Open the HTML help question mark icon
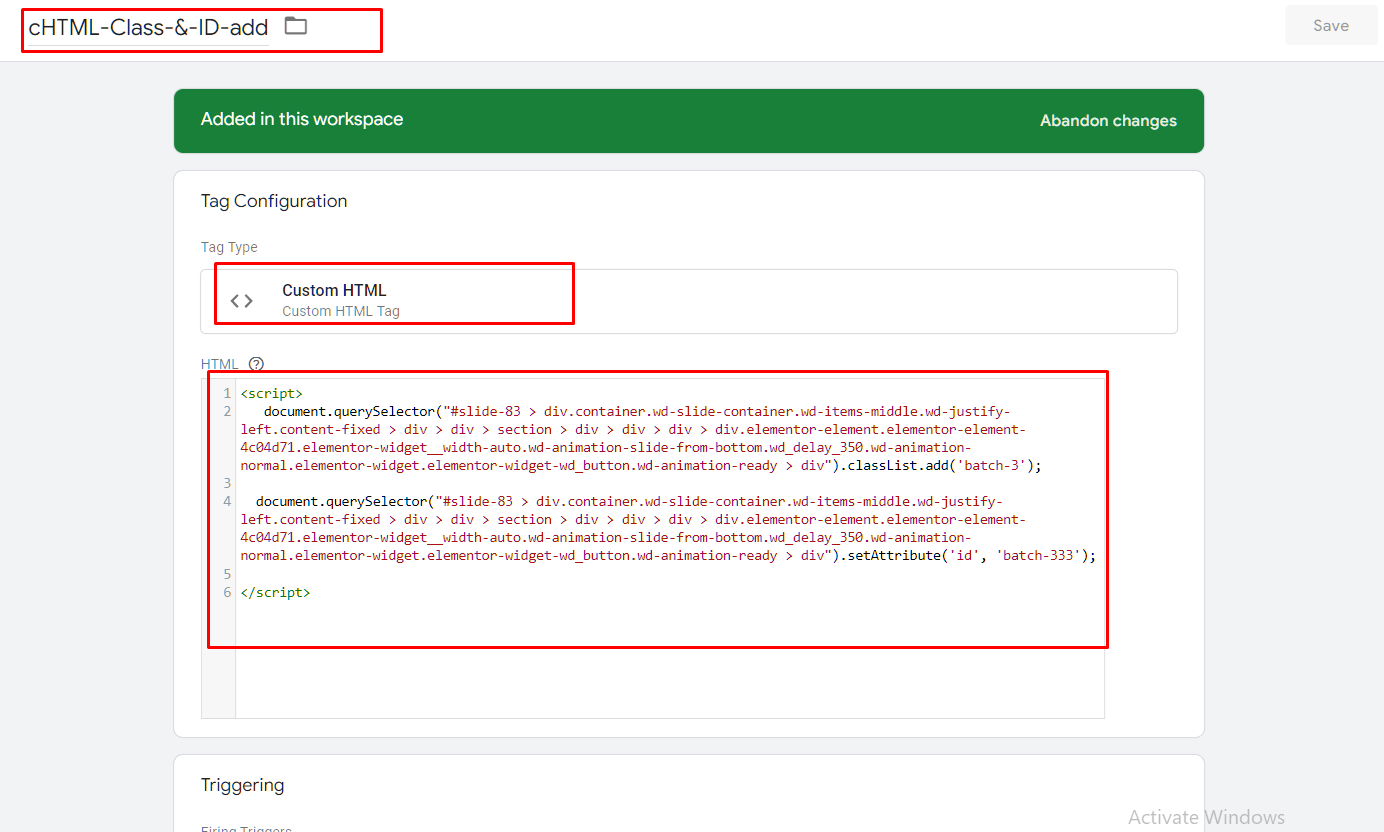The width and height of the screenshot is (1384, 832). tap(256, 364)
